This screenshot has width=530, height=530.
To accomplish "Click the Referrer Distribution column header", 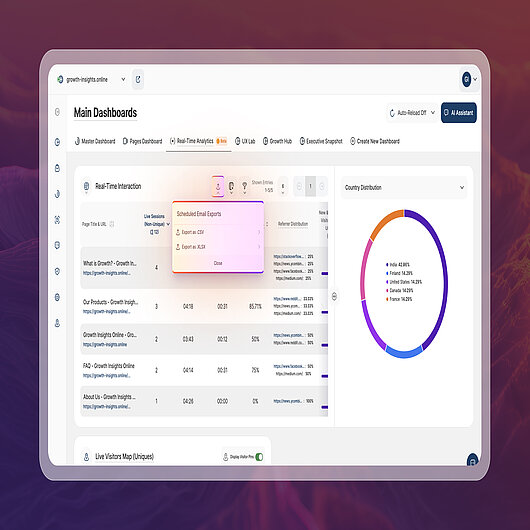I will (x=293, y=224).
